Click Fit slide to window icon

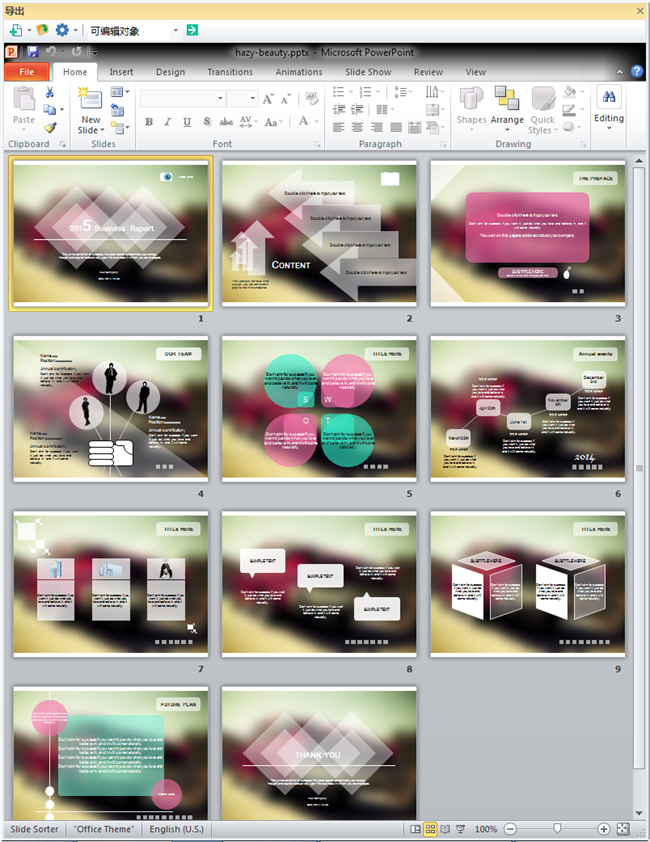[623, 829]
